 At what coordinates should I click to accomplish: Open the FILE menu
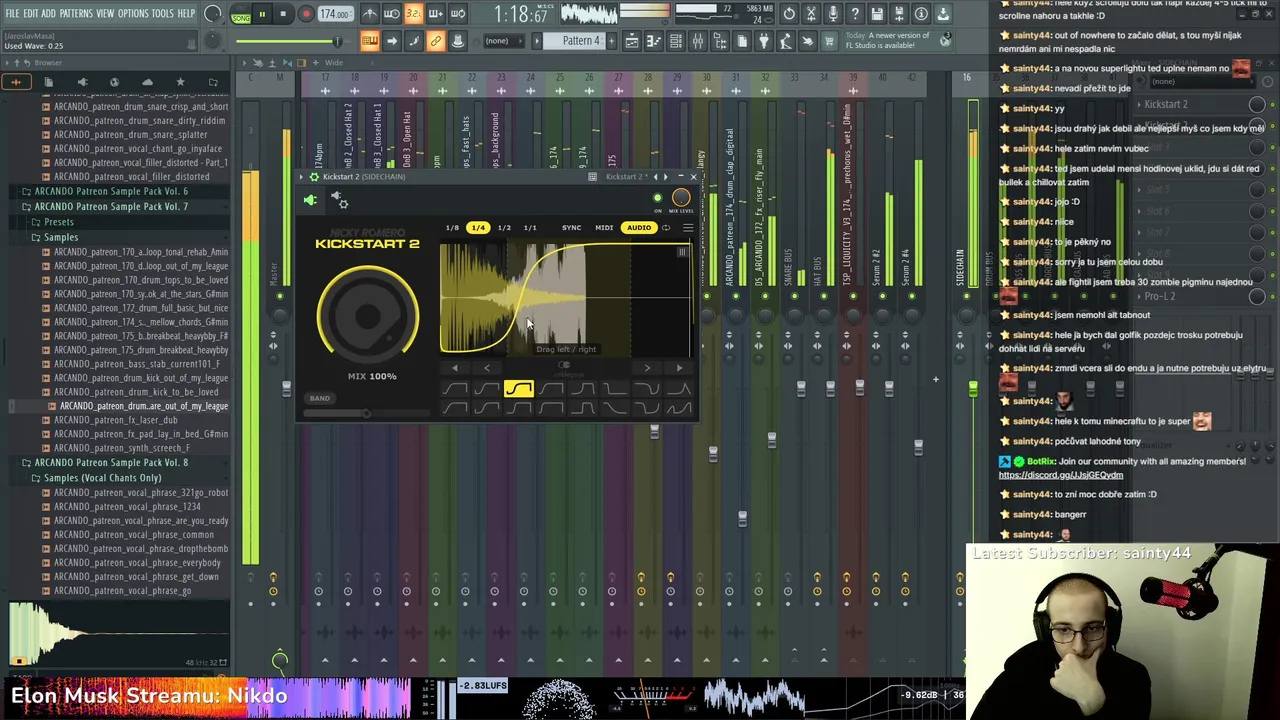point(13,13)
